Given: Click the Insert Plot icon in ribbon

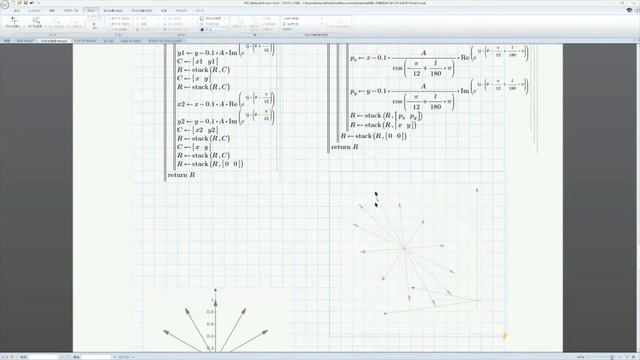Looking at the screenshot, I should point(14,22).
